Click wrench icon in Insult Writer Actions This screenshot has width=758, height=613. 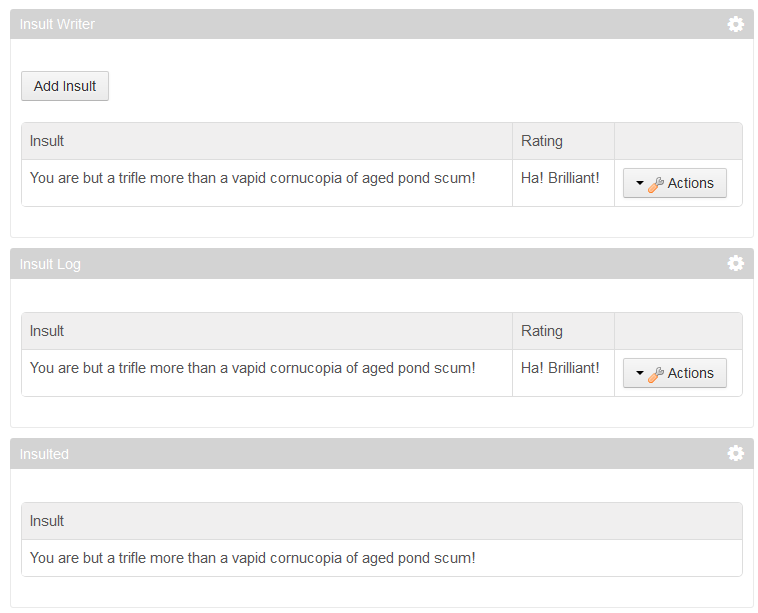(x=656, y=184)
